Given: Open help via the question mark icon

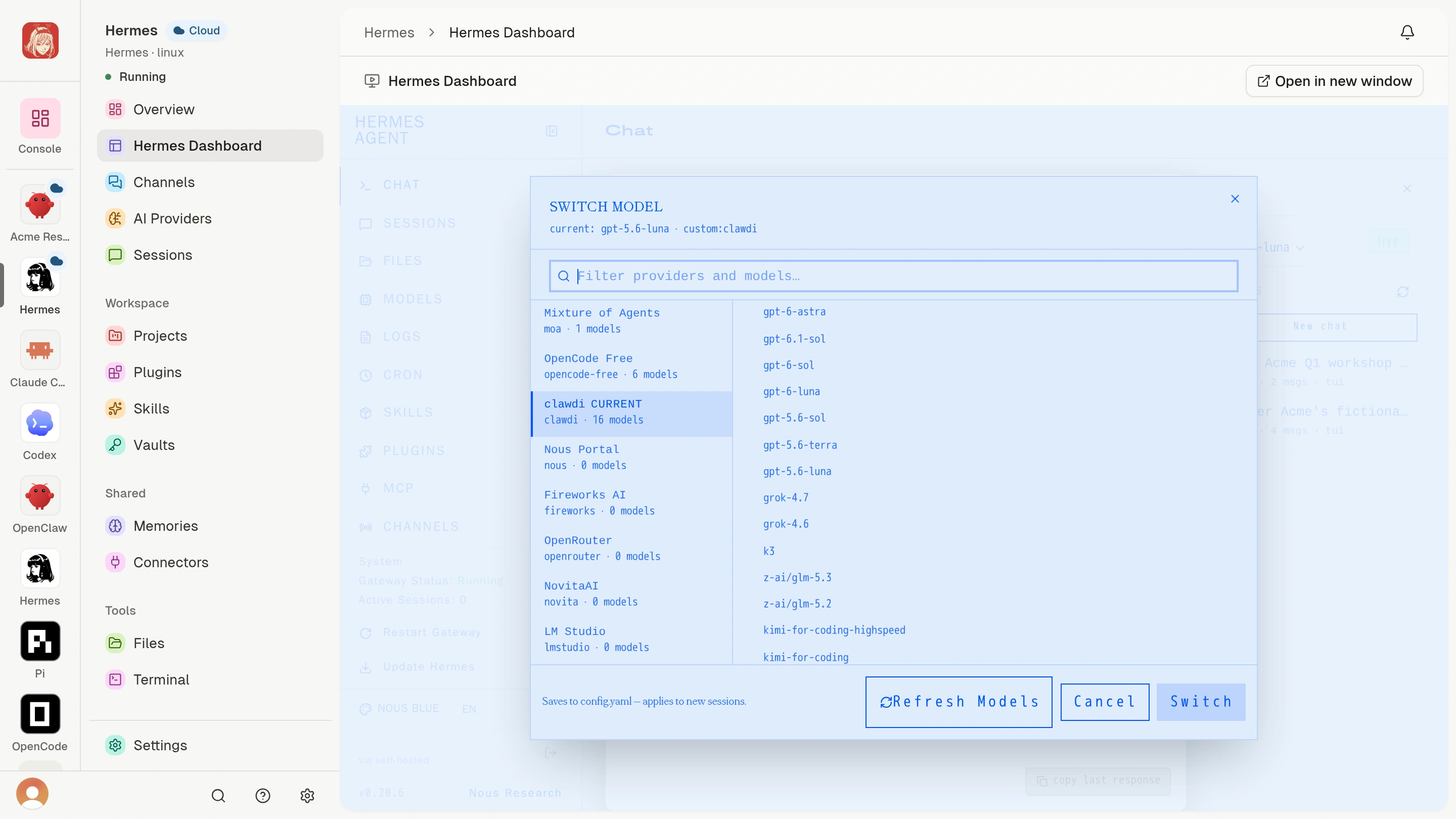Looking at the screenshot, I should 263,796.
